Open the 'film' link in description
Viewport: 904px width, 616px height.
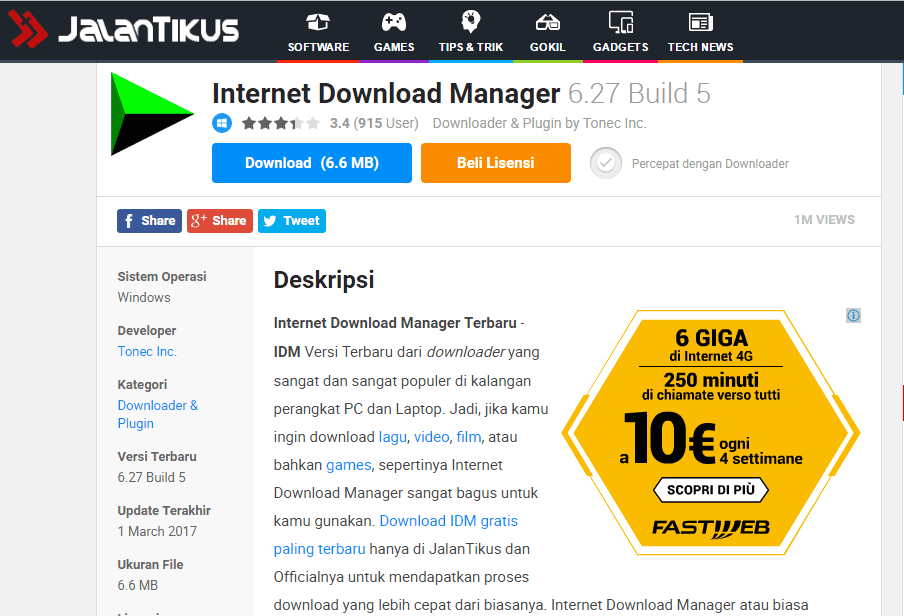pyautogui.click(x=469, y=437)
